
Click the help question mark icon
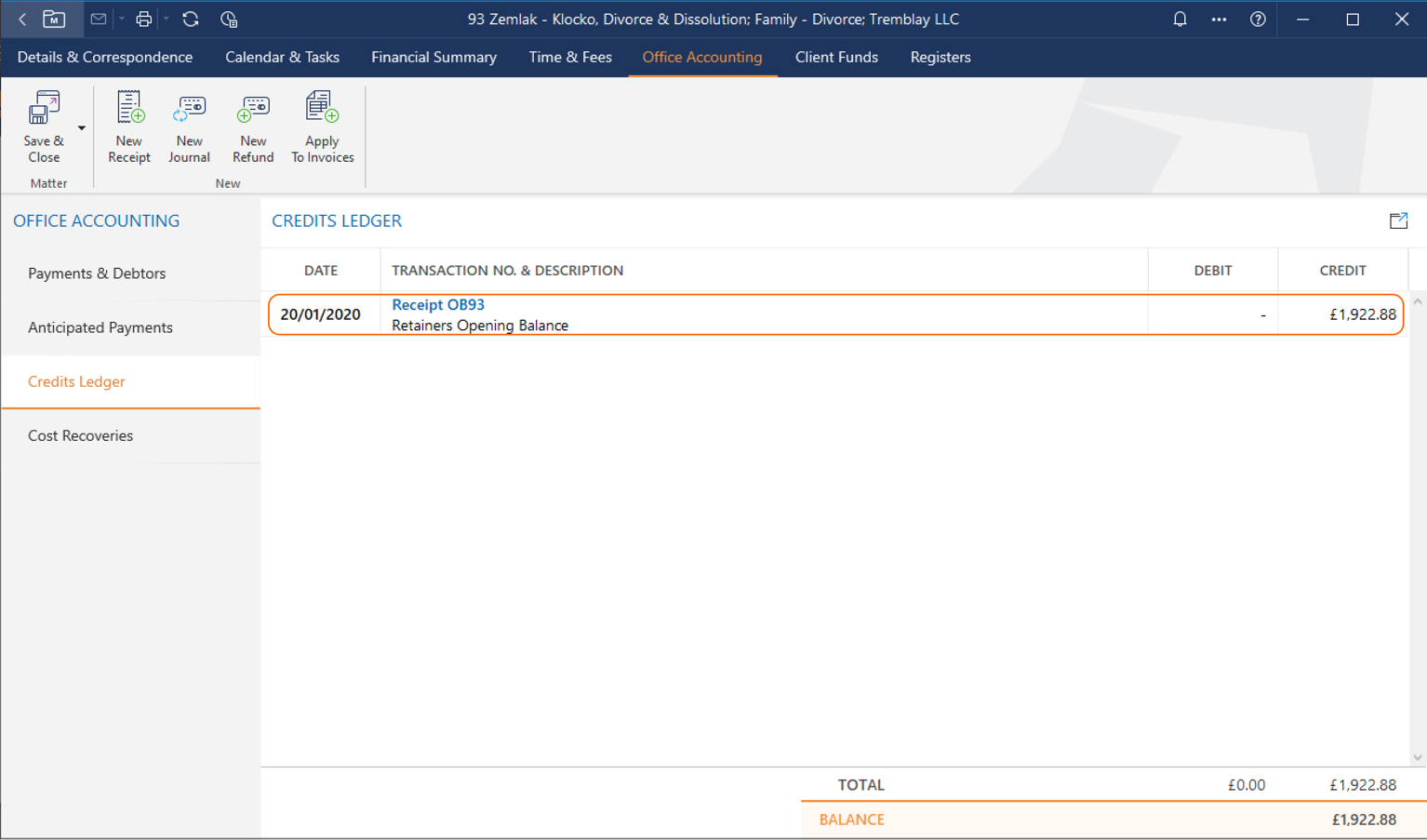[x=1258, y=19]
